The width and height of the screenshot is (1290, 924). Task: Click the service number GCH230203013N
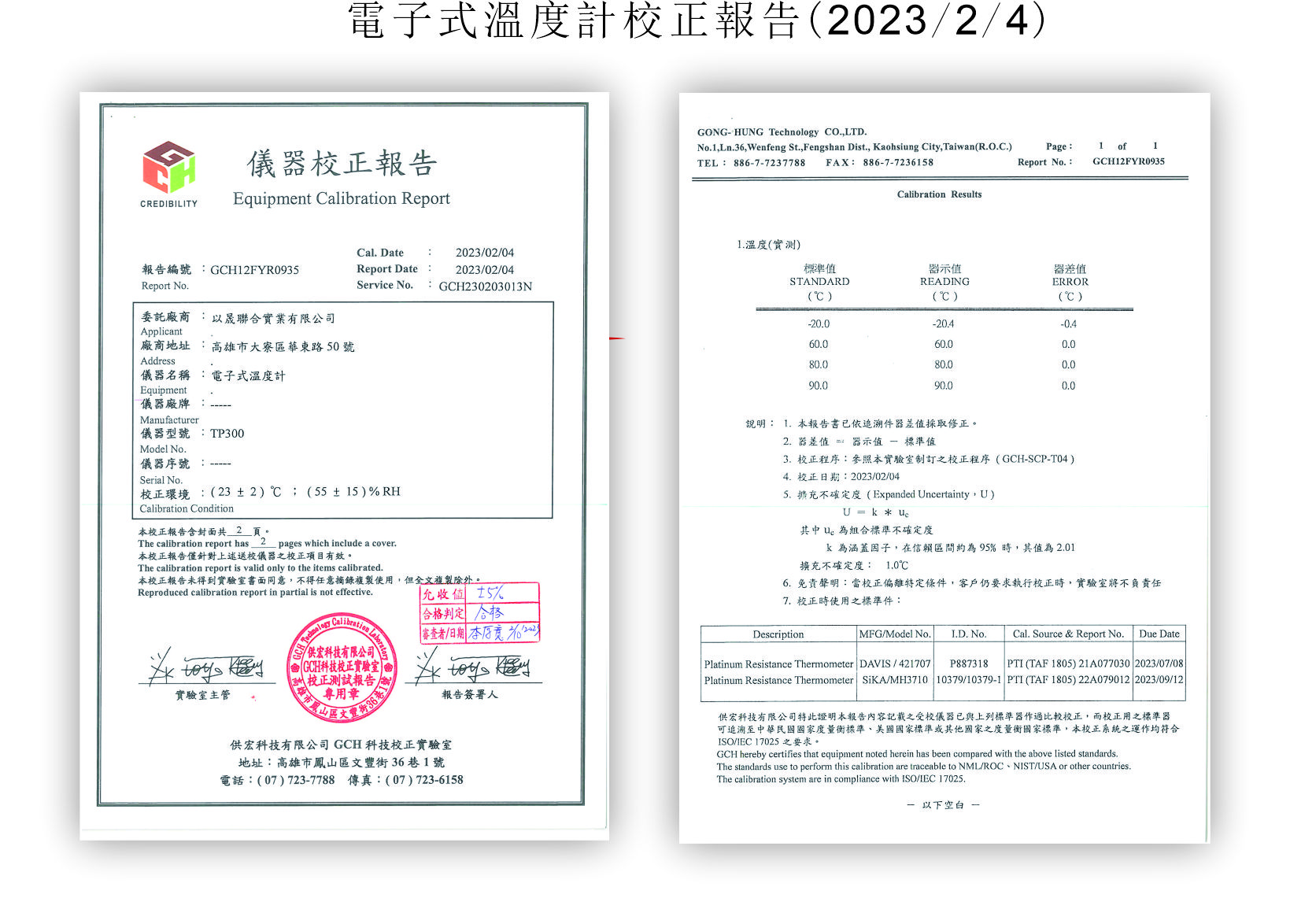(x=485, y=286)
